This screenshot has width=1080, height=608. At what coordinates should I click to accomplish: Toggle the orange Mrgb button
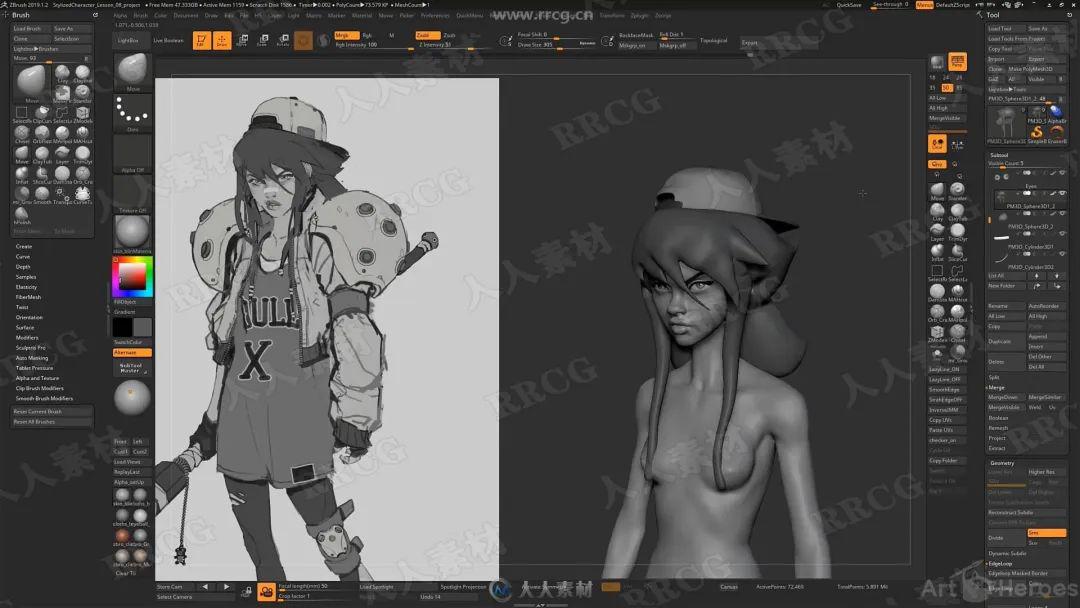coord(346,35)
